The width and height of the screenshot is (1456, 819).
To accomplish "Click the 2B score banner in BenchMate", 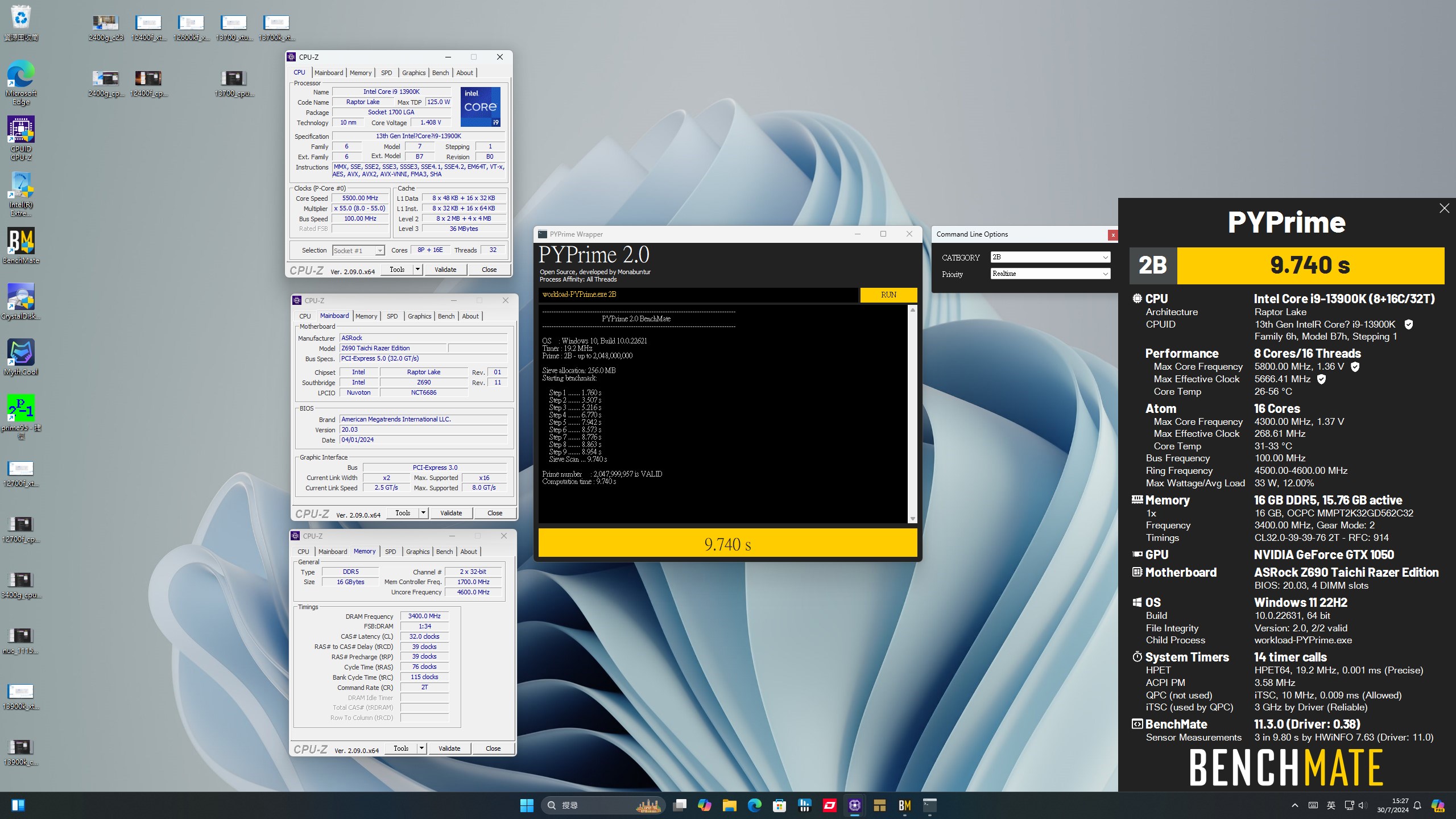I will pos(1287,266).
